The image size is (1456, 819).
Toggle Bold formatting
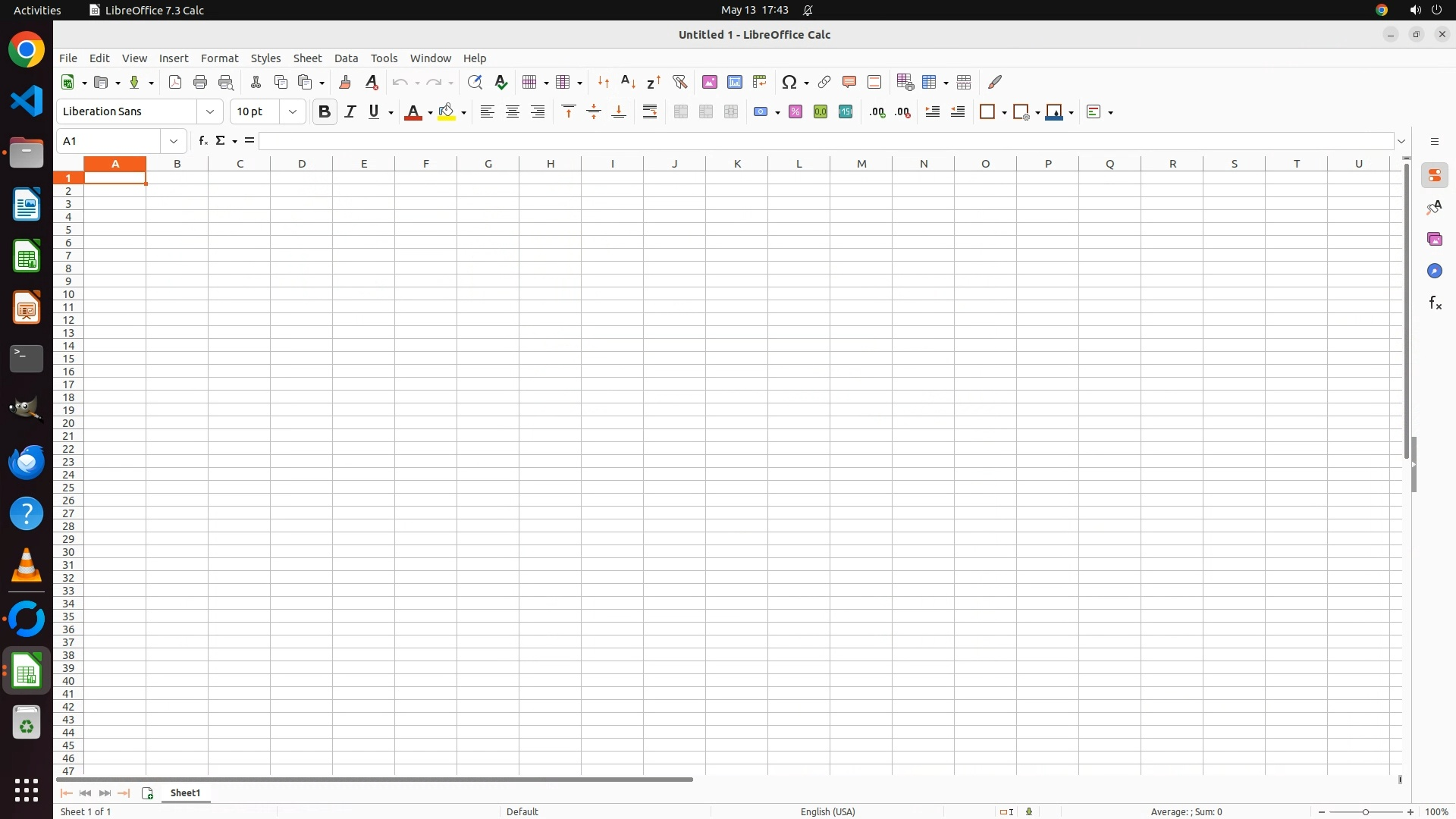[325, 112]
